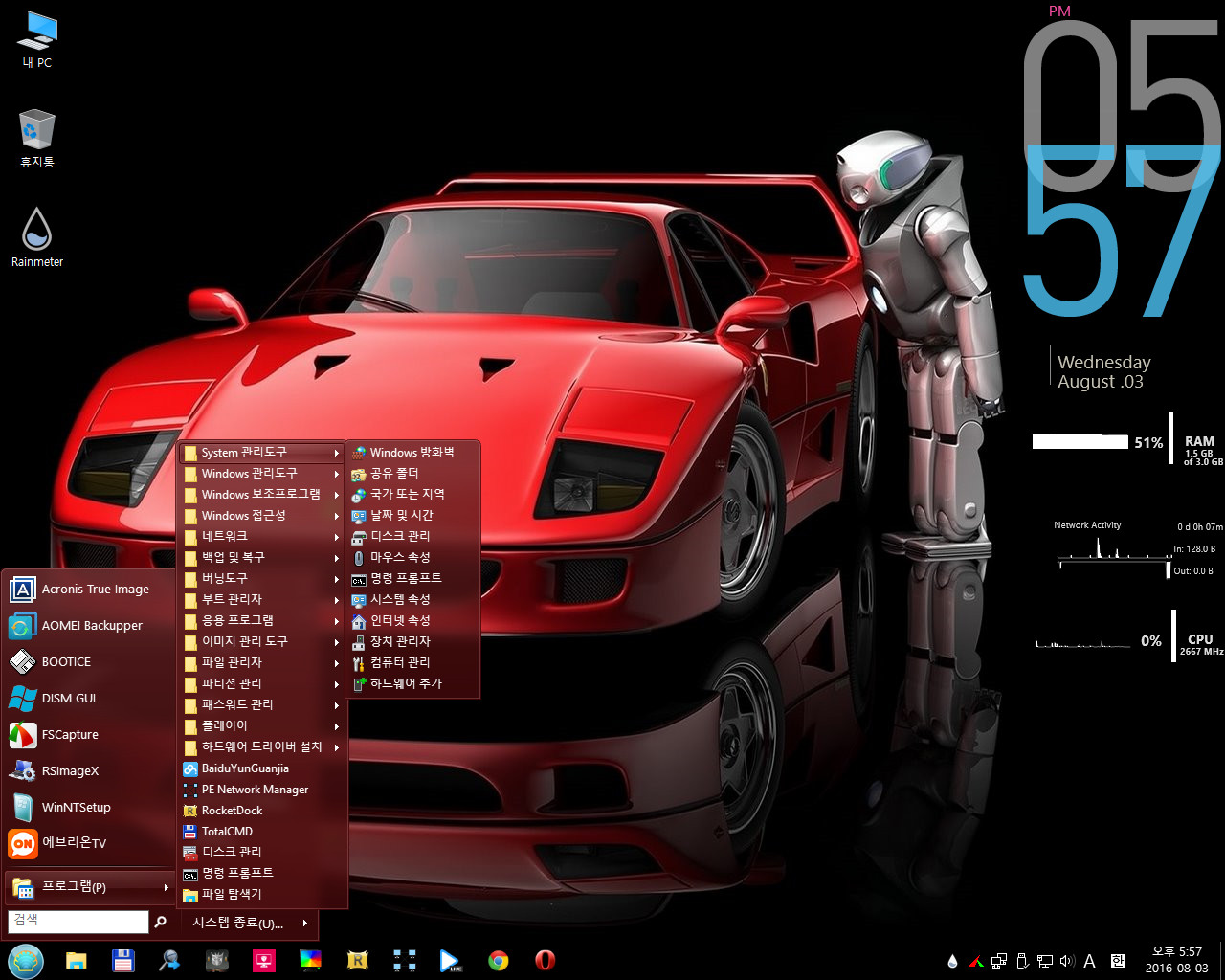Screen dimensions: 1225x980
Task: Open Windows 방화벽 from the submenu
Action: (x=412, y=453)
